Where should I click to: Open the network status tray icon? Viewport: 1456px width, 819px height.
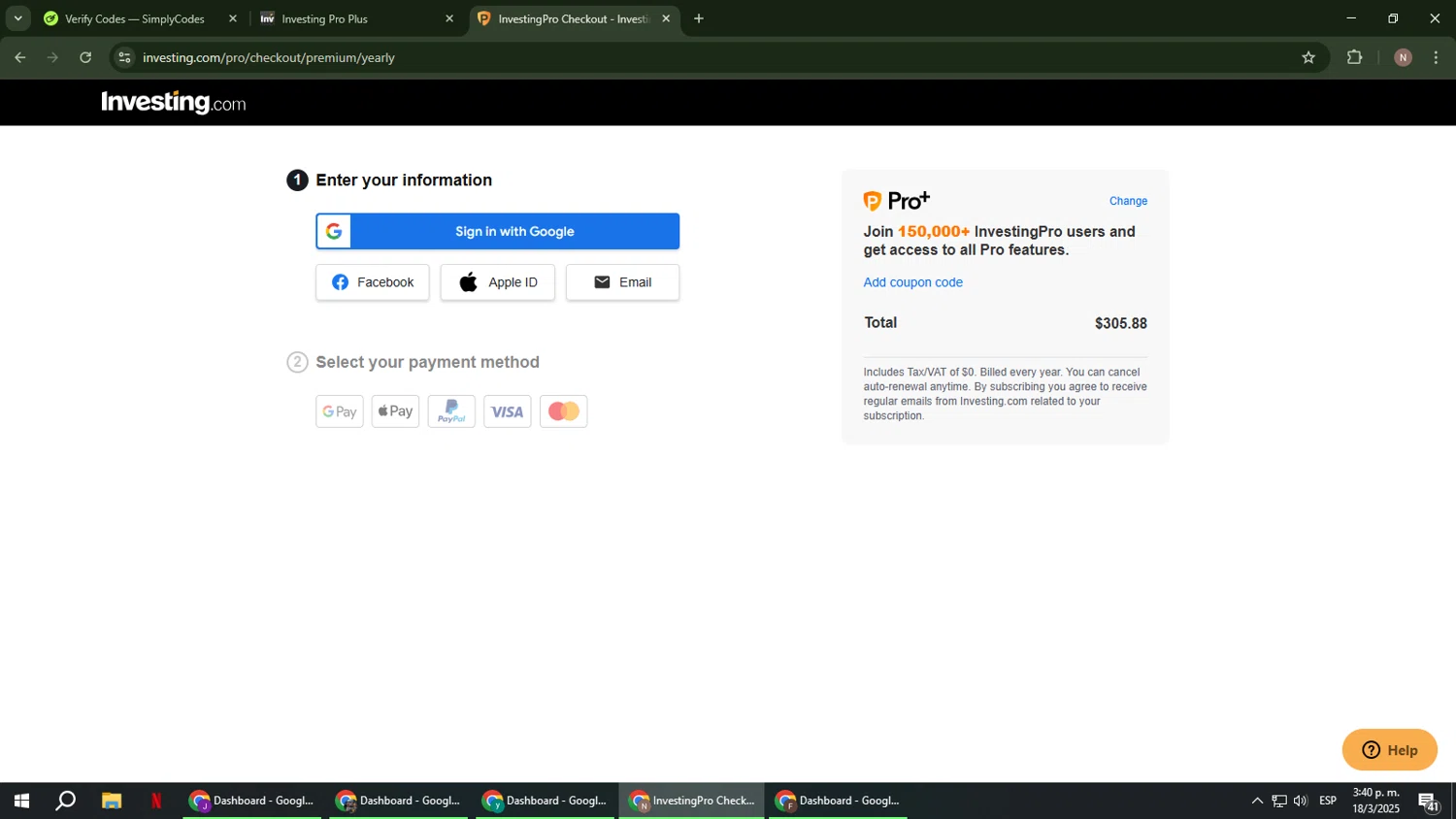(x=1279, y=801)
